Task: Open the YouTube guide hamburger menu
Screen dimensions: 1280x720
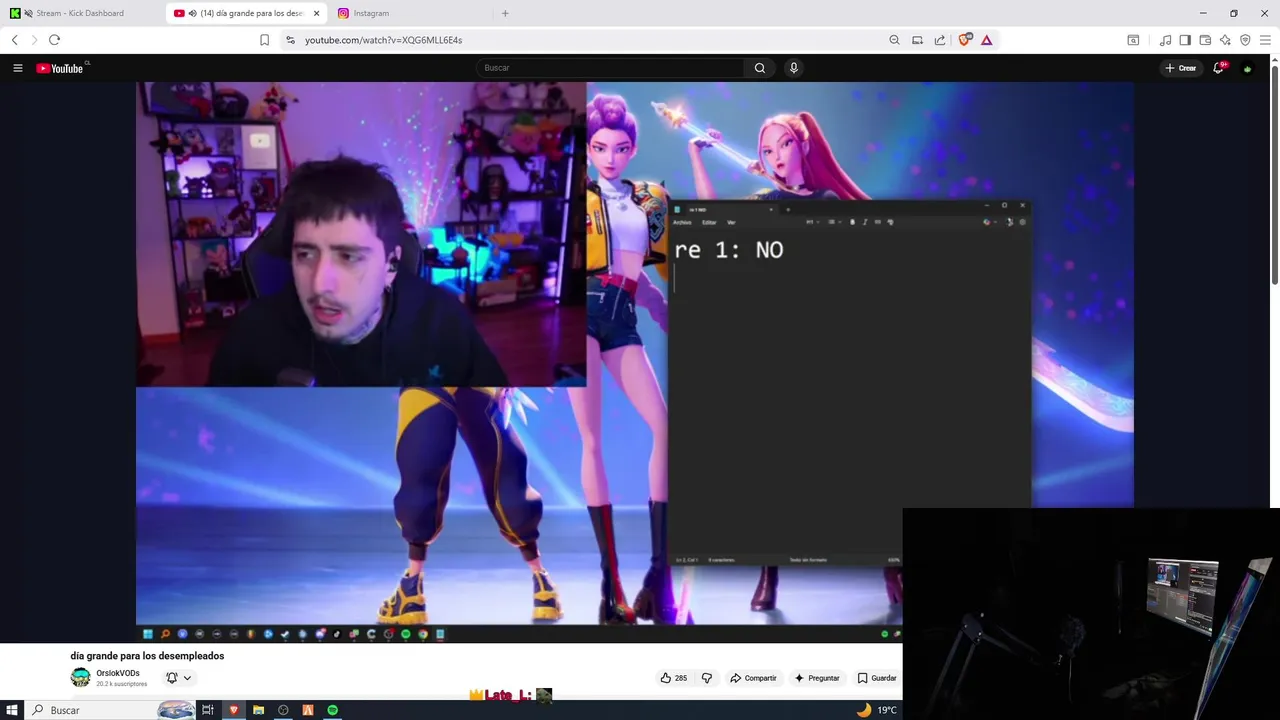Action: [x=17, y=68]
